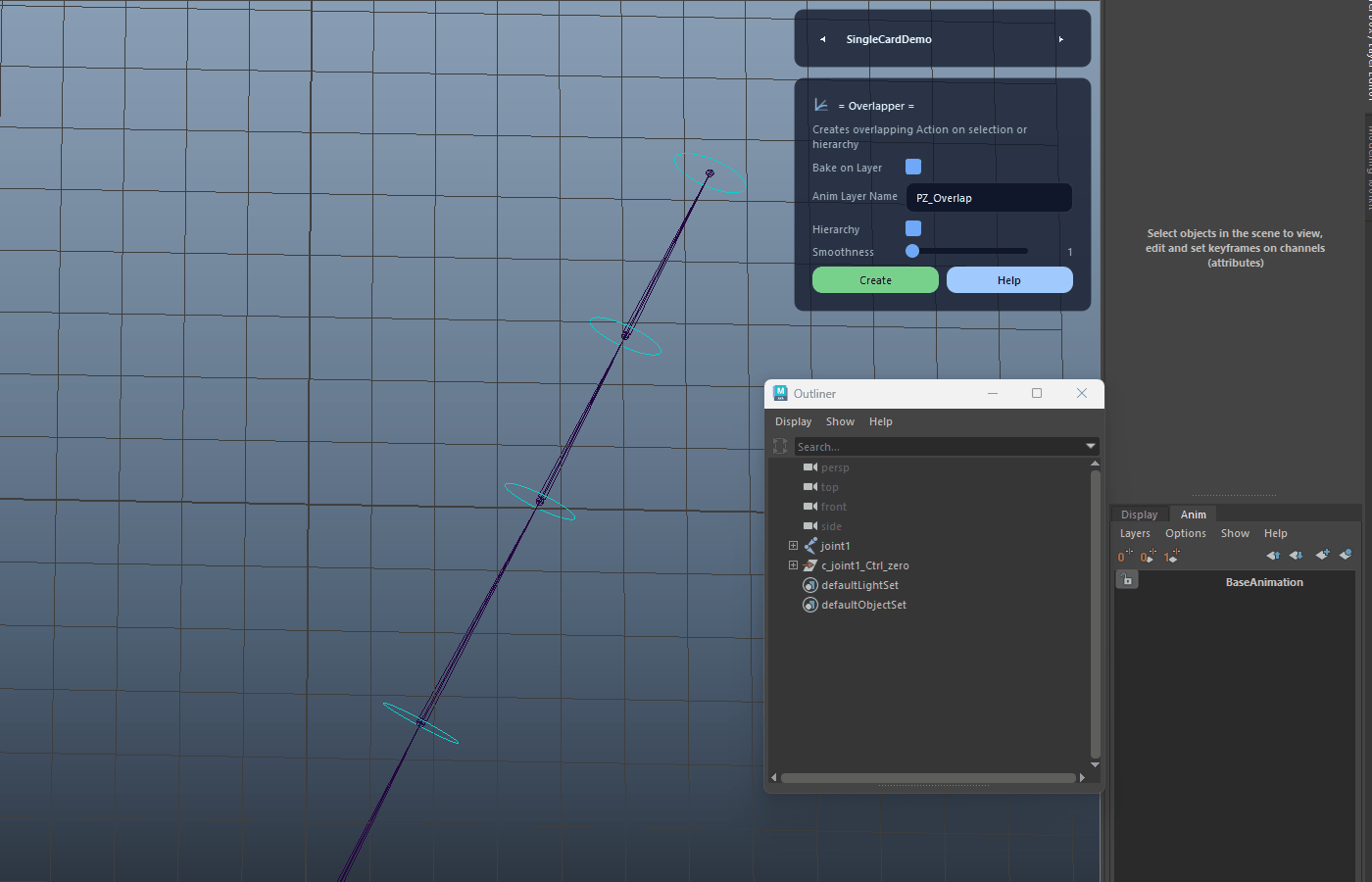Open the Outliner Display menu
1372x882 pixels.
coord(794,421)
